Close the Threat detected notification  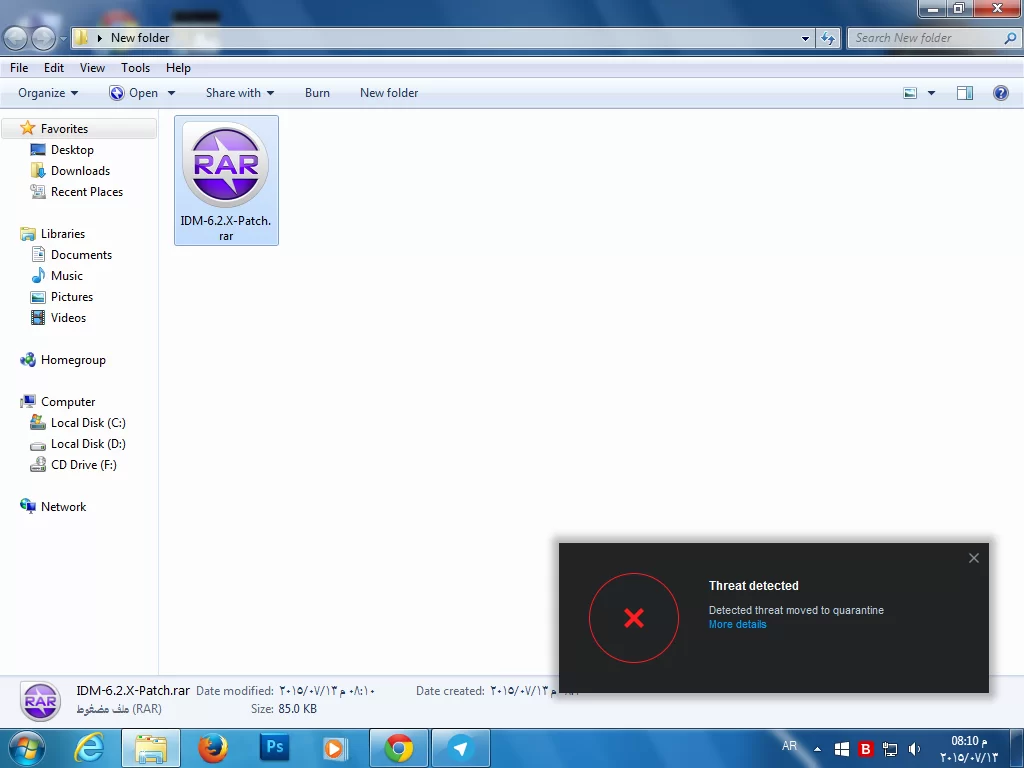click(974, 558)
